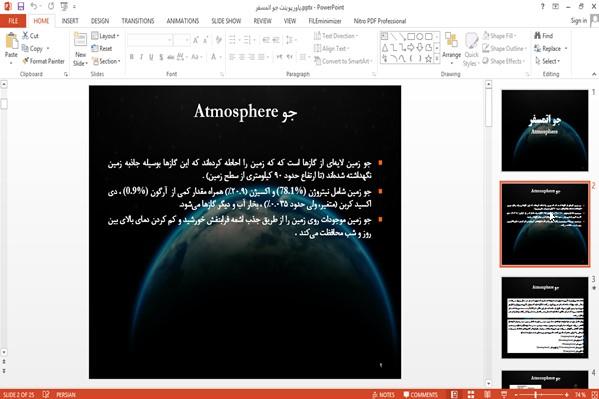The image size is (599, 399).
Task: Collapse the ribbon arrow
Action: click(594, 74)
